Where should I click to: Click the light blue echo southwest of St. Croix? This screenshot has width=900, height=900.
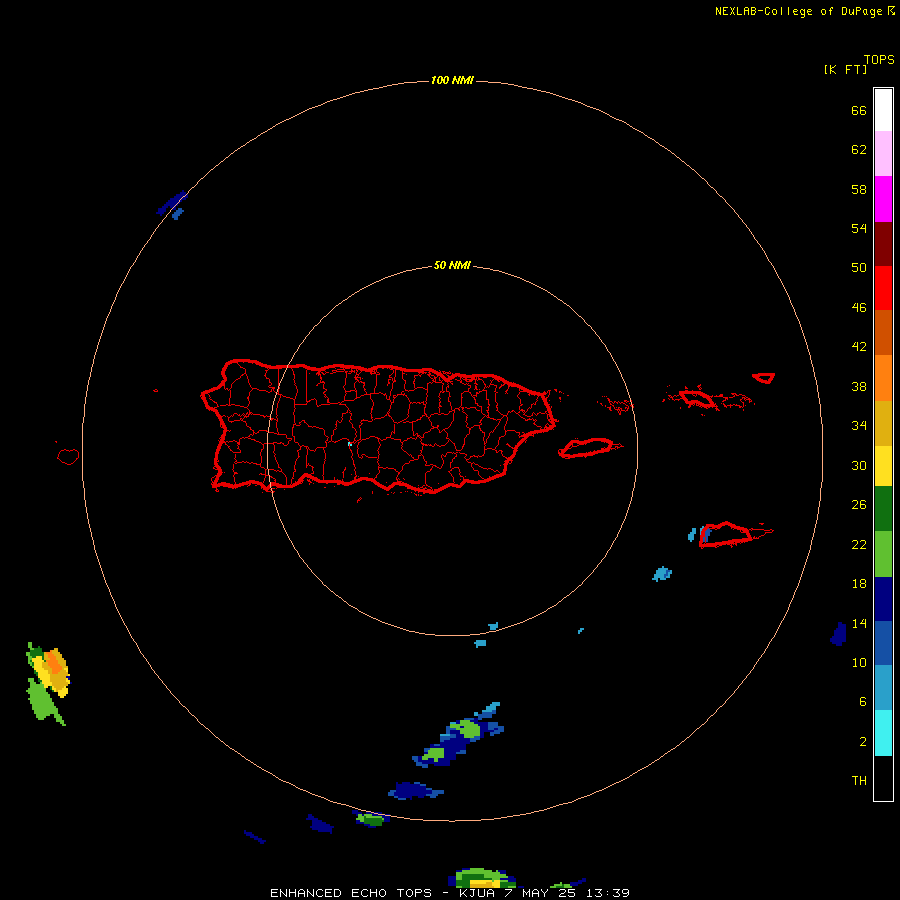(x=662, y=573)
